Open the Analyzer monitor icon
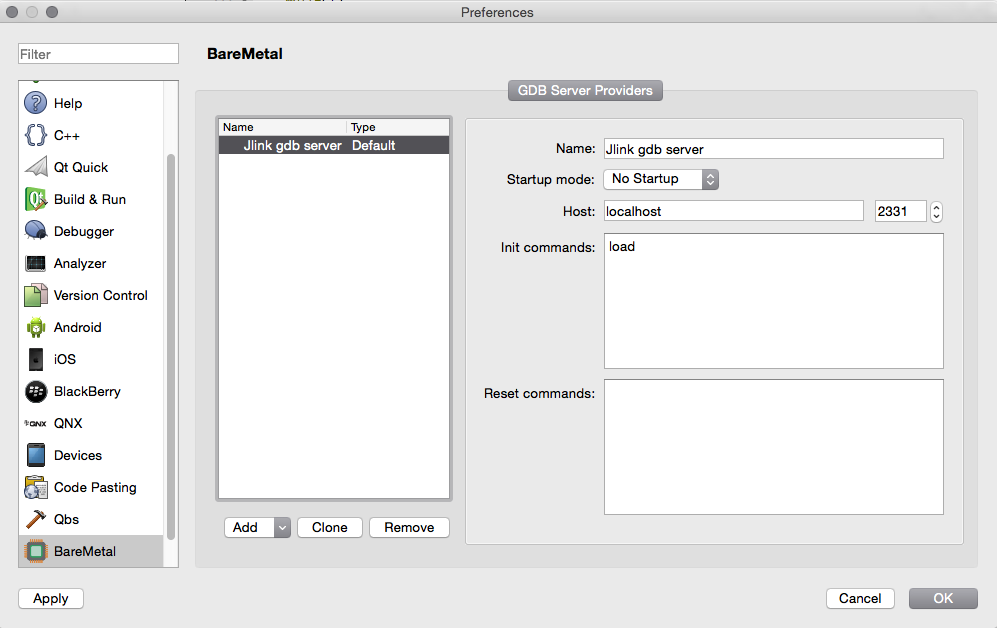Screen dimensions: 997x628 pyautogui.click(x=36, y=263)
